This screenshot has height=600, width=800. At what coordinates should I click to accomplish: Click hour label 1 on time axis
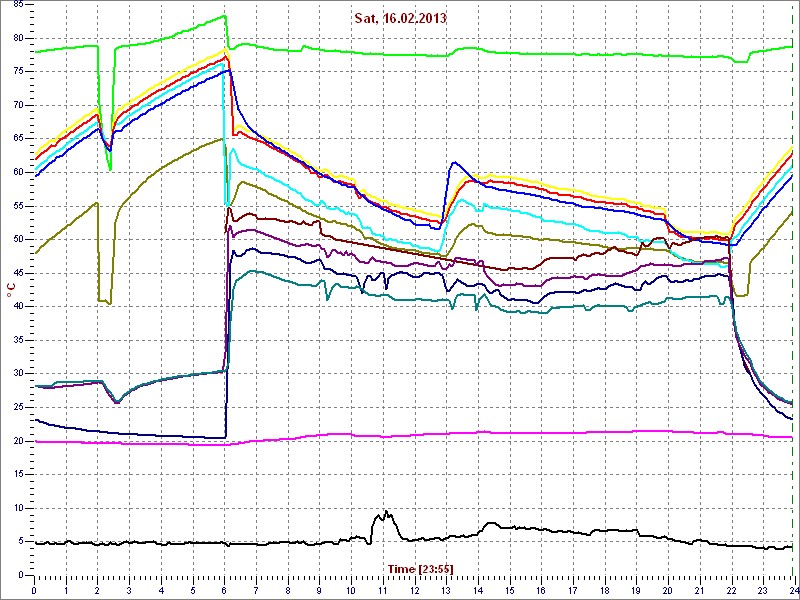pyautogui.click(x=66, y=590)
